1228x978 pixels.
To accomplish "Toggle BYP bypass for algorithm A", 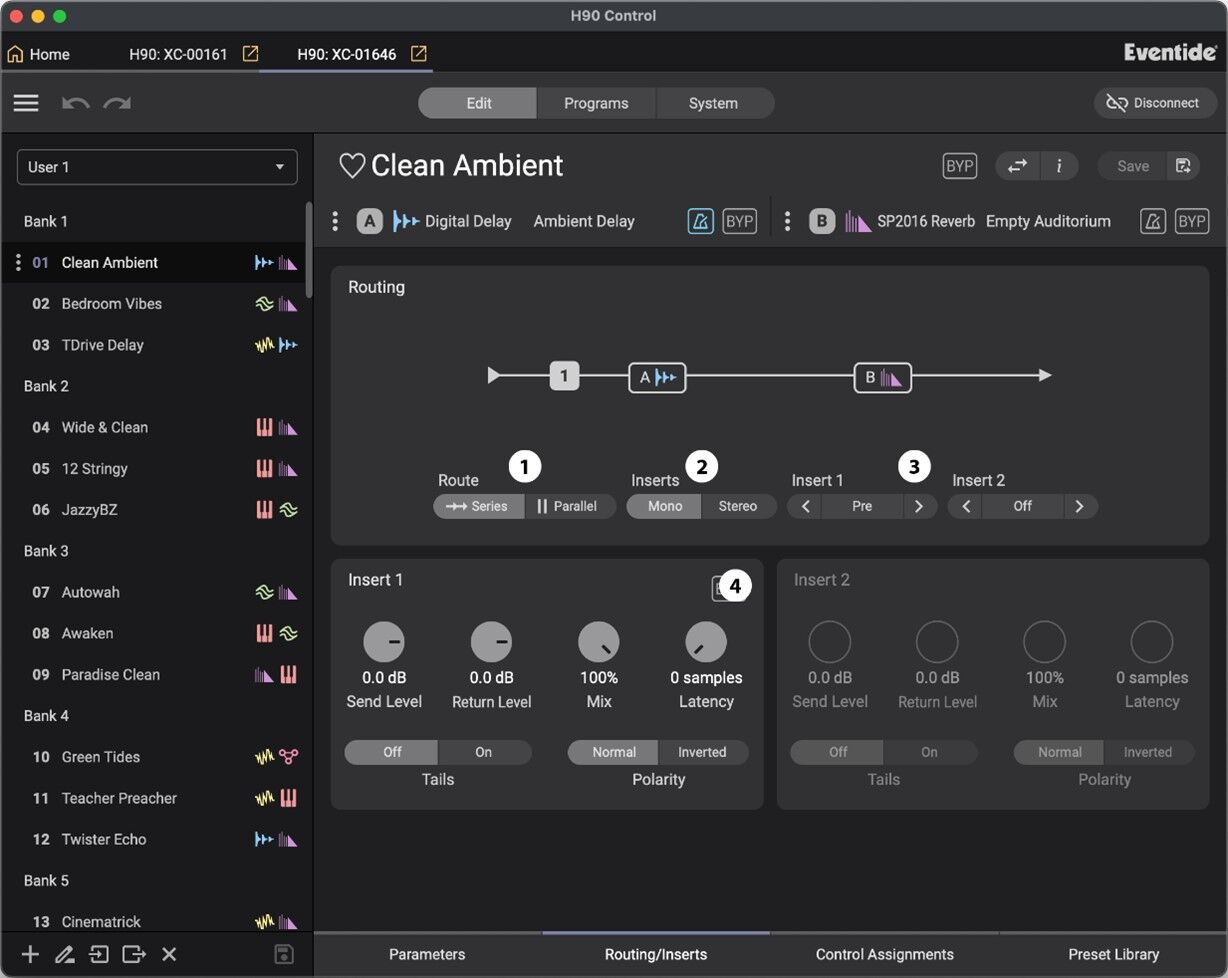I will point(740,221).
